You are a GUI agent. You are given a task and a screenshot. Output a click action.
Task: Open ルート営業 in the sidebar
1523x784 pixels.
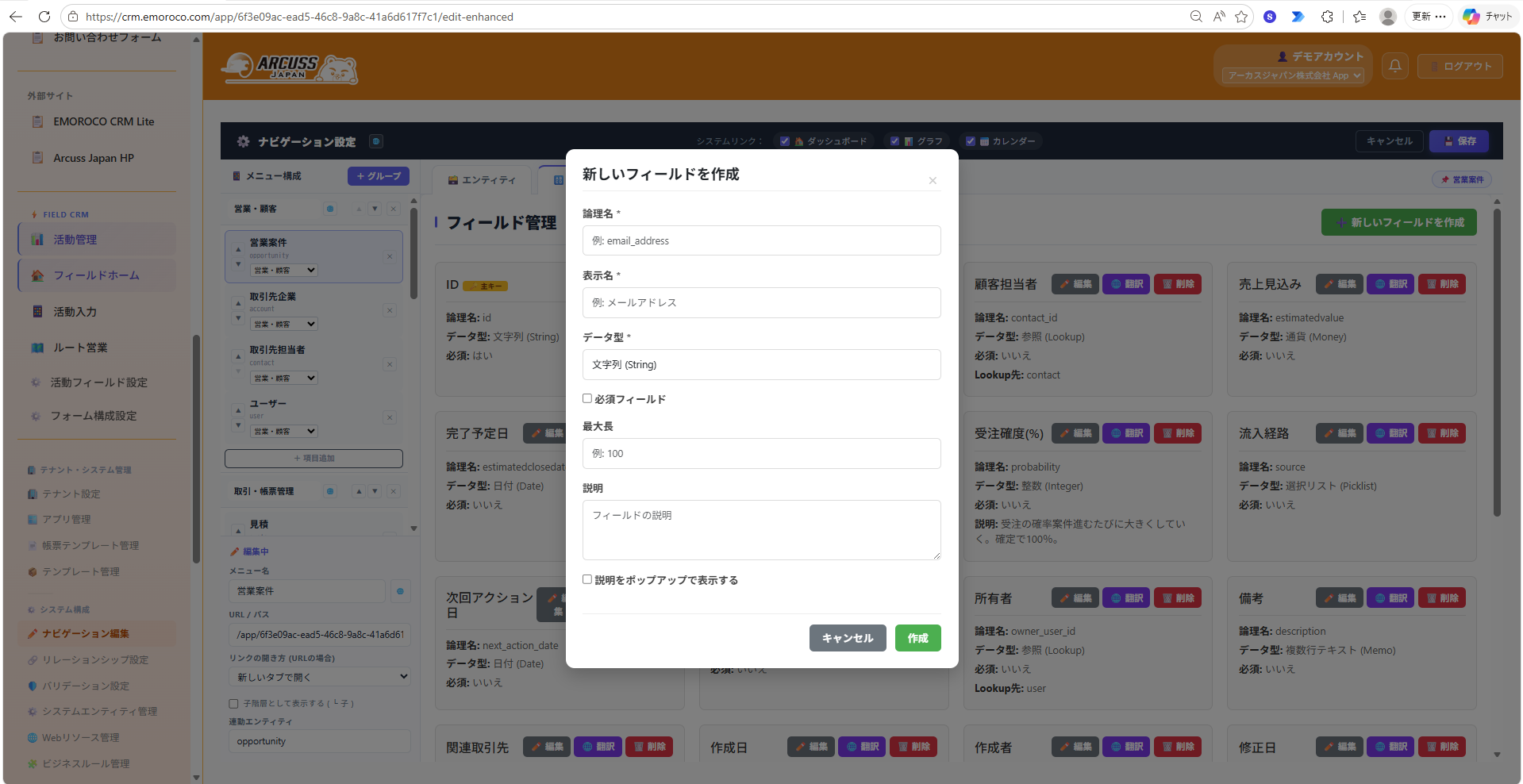pyautogui.click(x=97, y=348)
